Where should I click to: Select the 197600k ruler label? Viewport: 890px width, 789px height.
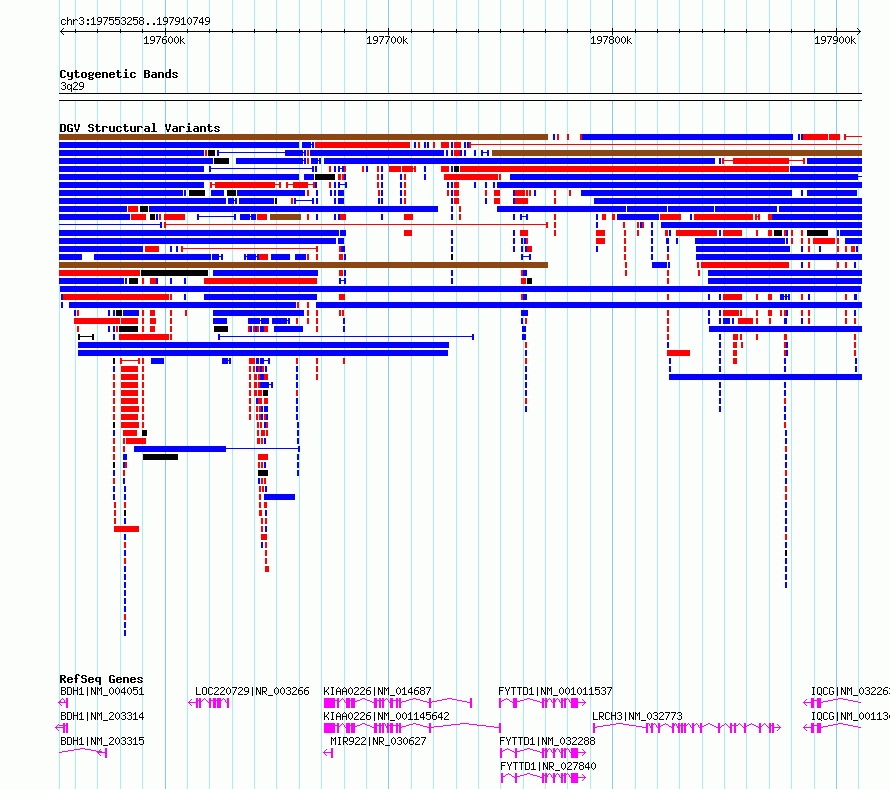(x=164, y=40)
